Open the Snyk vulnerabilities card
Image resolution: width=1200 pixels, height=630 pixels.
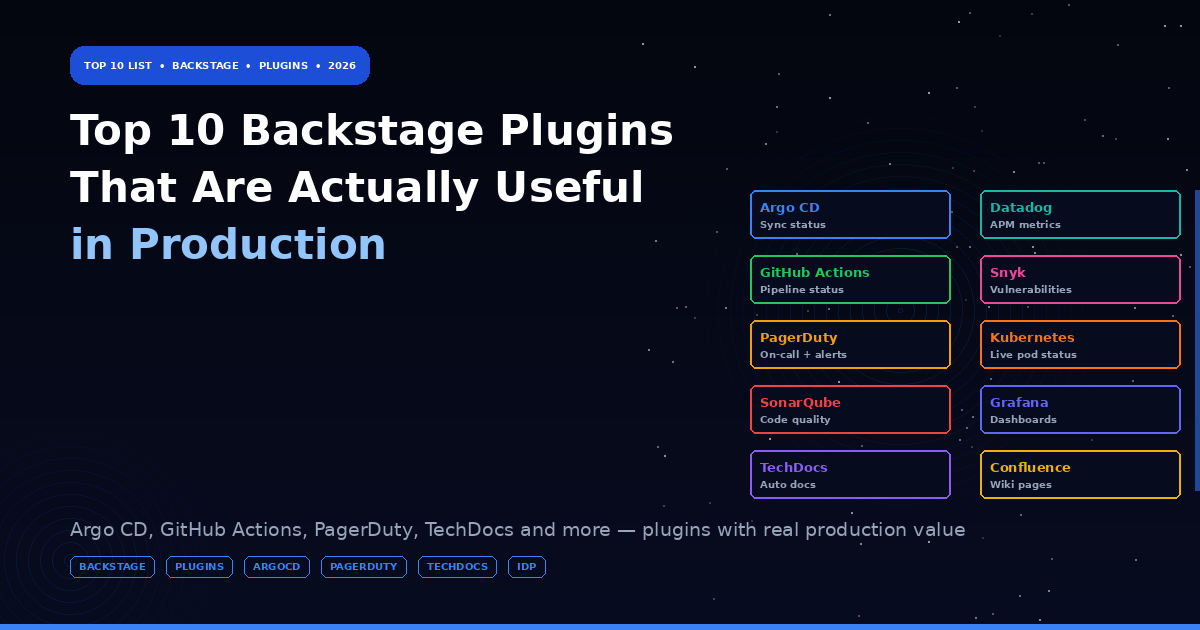click(x=1080, y=280)
